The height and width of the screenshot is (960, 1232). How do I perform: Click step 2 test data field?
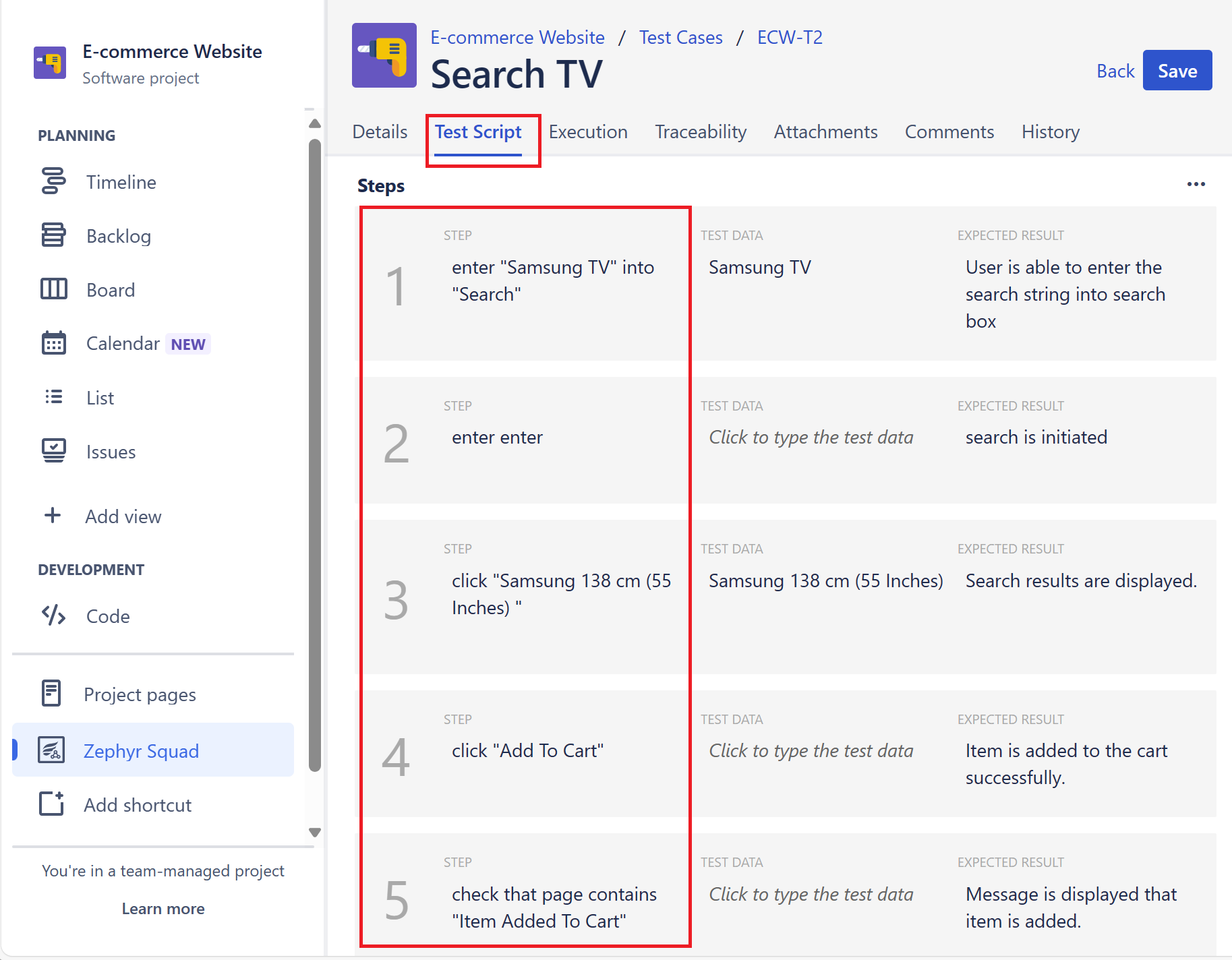811,438
